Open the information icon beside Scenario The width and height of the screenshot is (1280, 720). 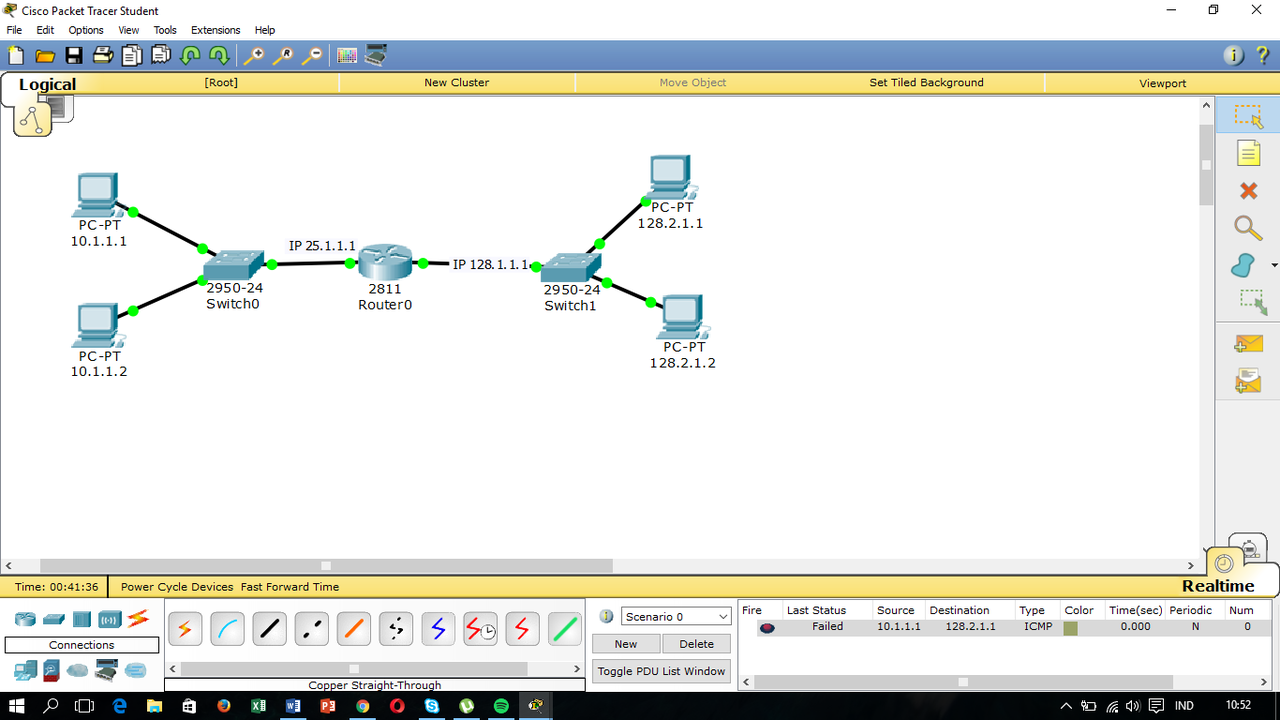point(606,617)
